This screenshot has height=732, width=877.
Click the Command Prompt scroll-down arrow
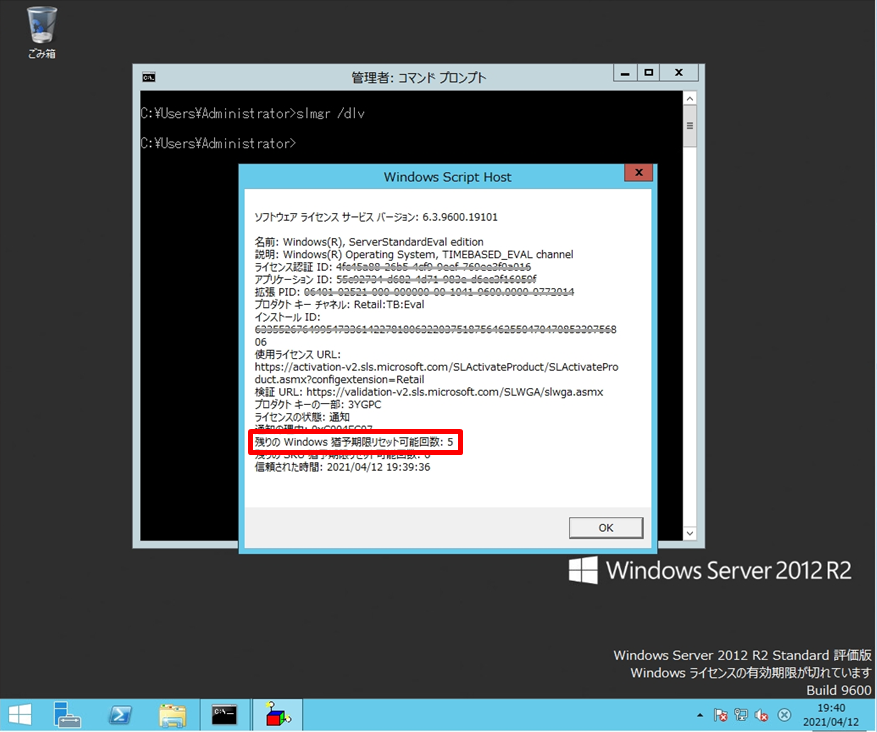(x=690, y=533)
